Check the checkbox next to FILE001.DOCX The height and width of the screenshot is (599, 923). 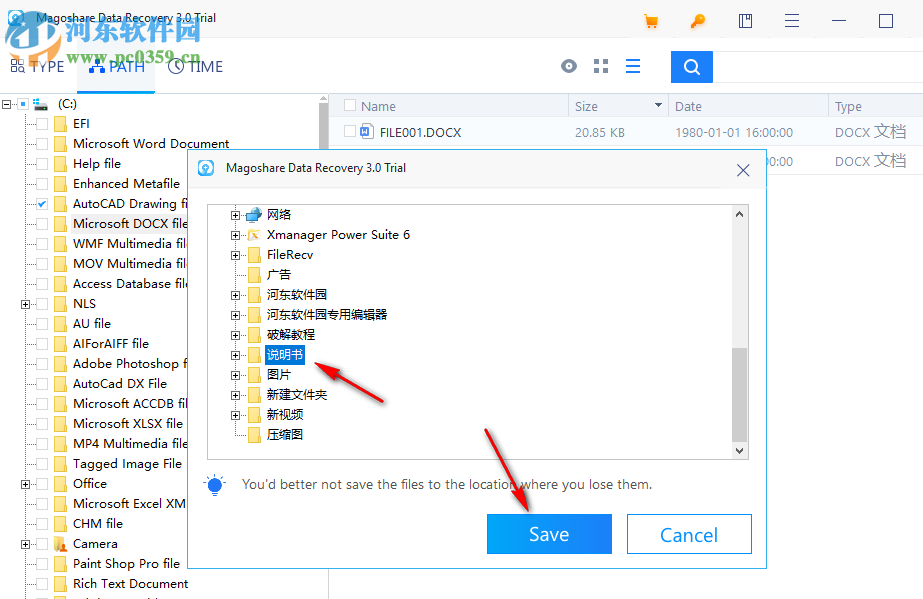coord(350,131)
